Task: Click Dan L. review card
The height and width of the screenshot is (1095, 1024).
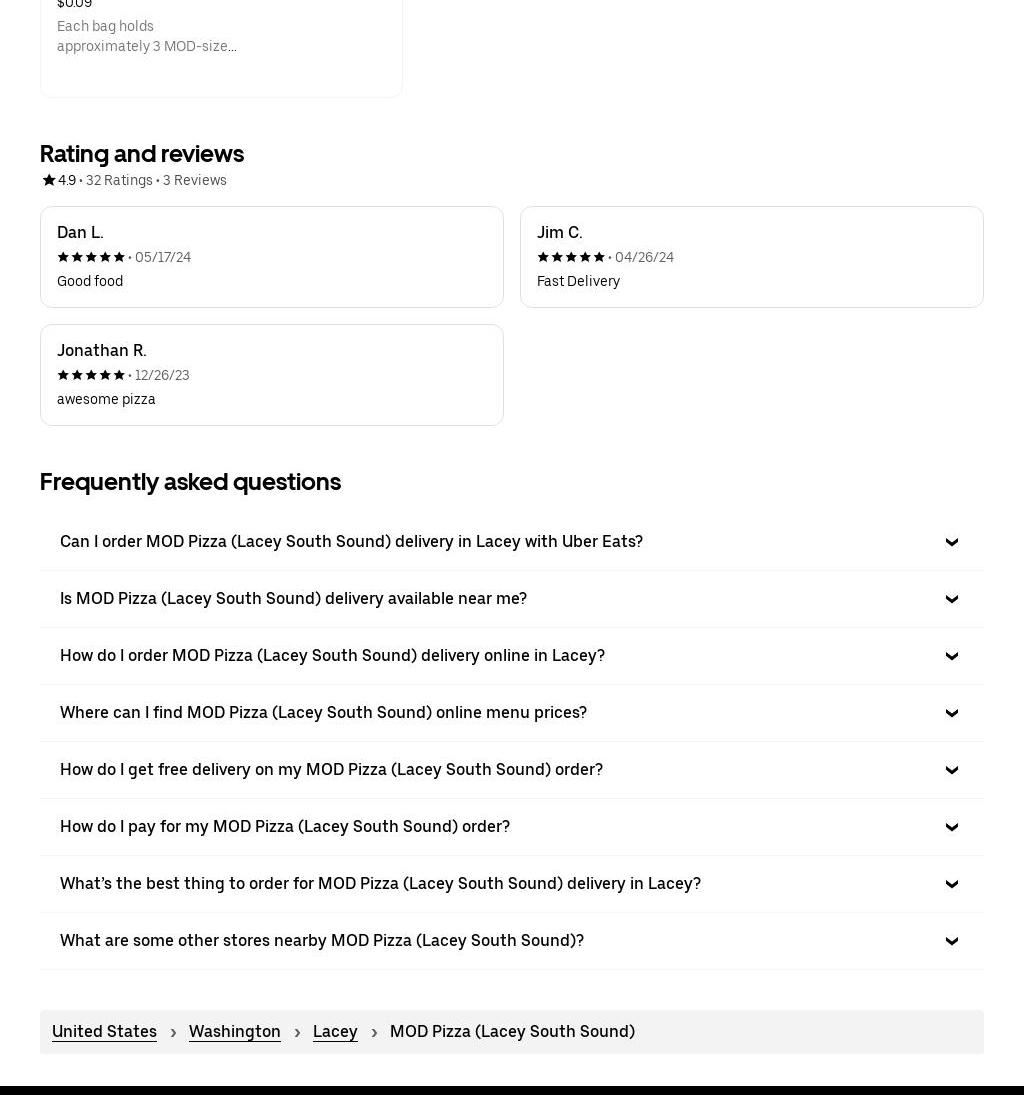Action: point(271,257)
